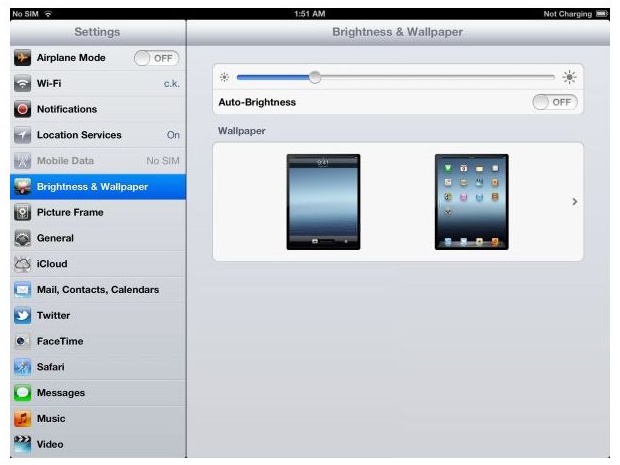
Task: Click the 'Settings' sidebar title
Action: pyautogui.click(x=97, y=32)
